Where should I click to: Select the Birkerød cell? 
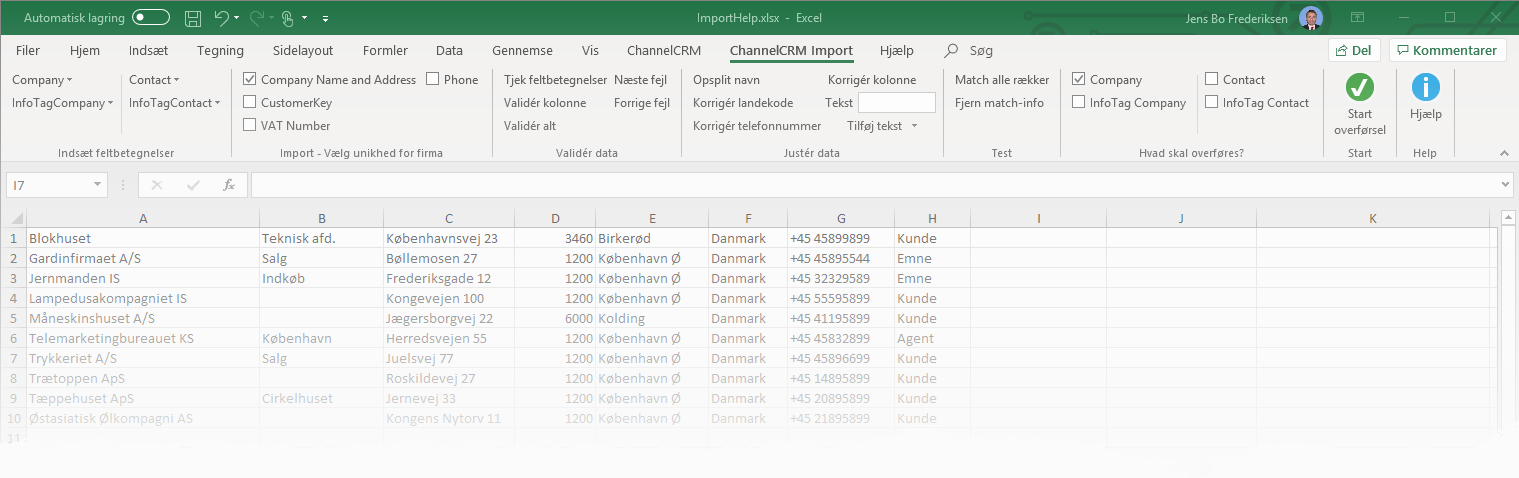[651, 239]
